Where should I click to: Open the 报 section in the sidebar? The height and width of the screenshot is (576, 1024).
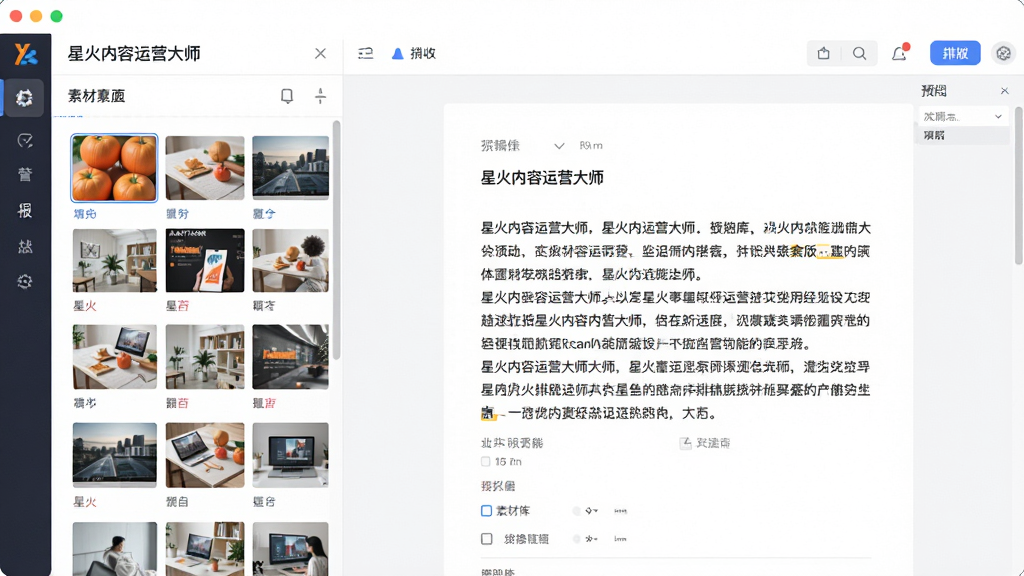pos(25,210)
